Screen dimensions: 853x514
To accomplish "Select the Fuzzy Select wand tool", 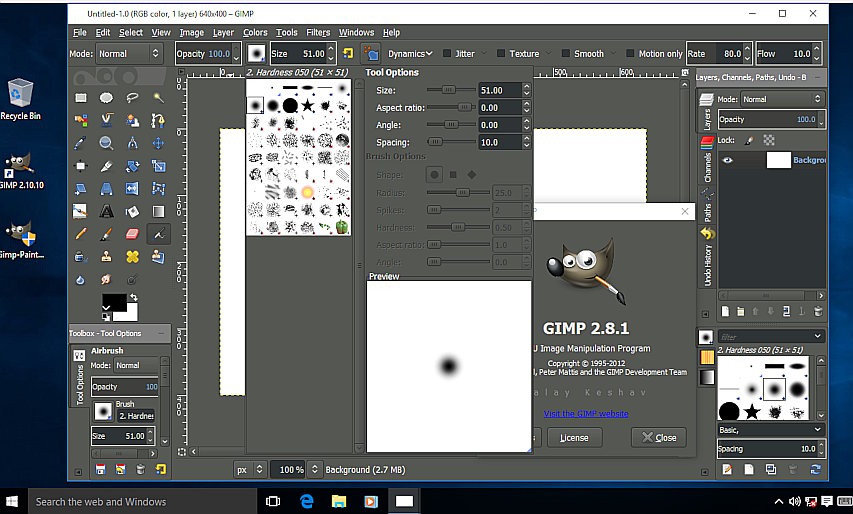I will coord(158,98).
